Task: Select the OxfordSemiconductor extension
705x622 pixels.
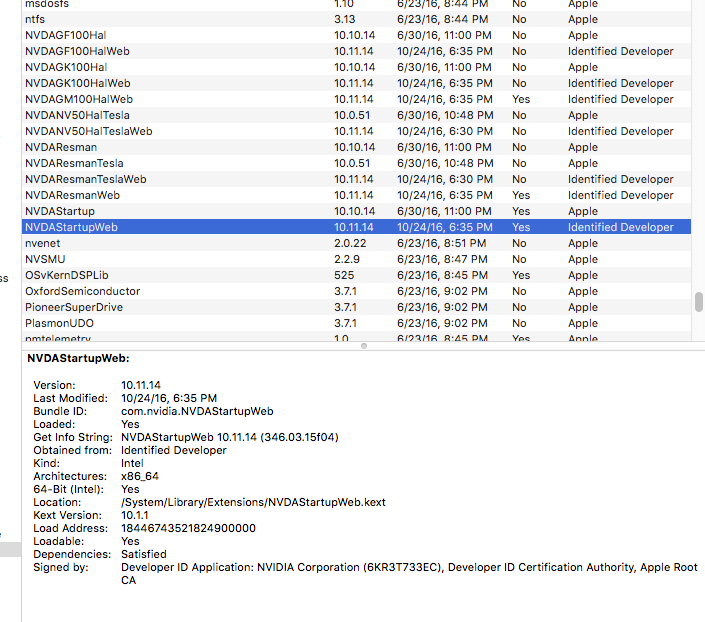Action: pyautogui.click(x=356, y=291)
